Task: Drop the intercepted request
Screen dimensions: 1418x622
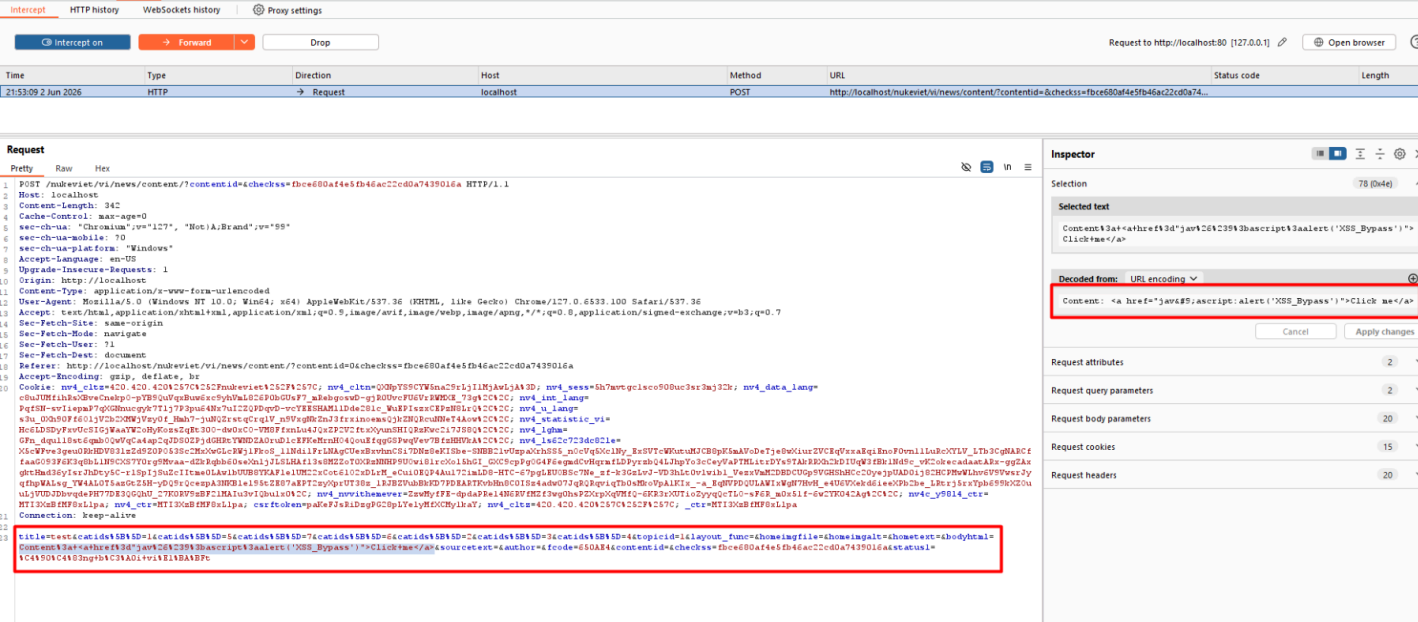Action: coord(320,43)
